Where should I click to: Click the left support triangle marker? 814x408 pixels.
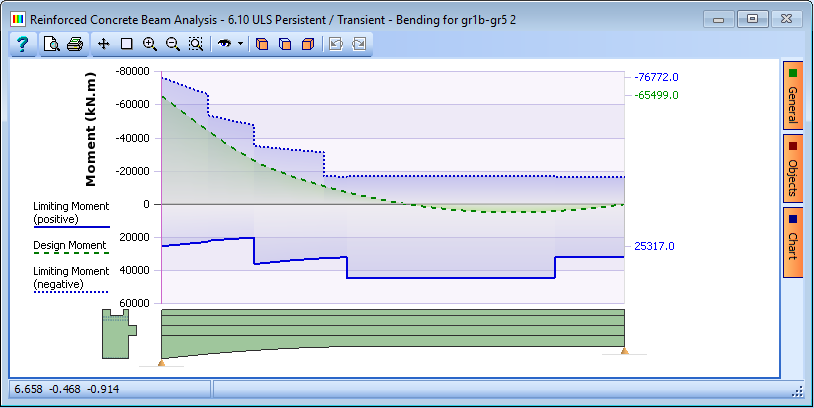[x=161, y=363]
